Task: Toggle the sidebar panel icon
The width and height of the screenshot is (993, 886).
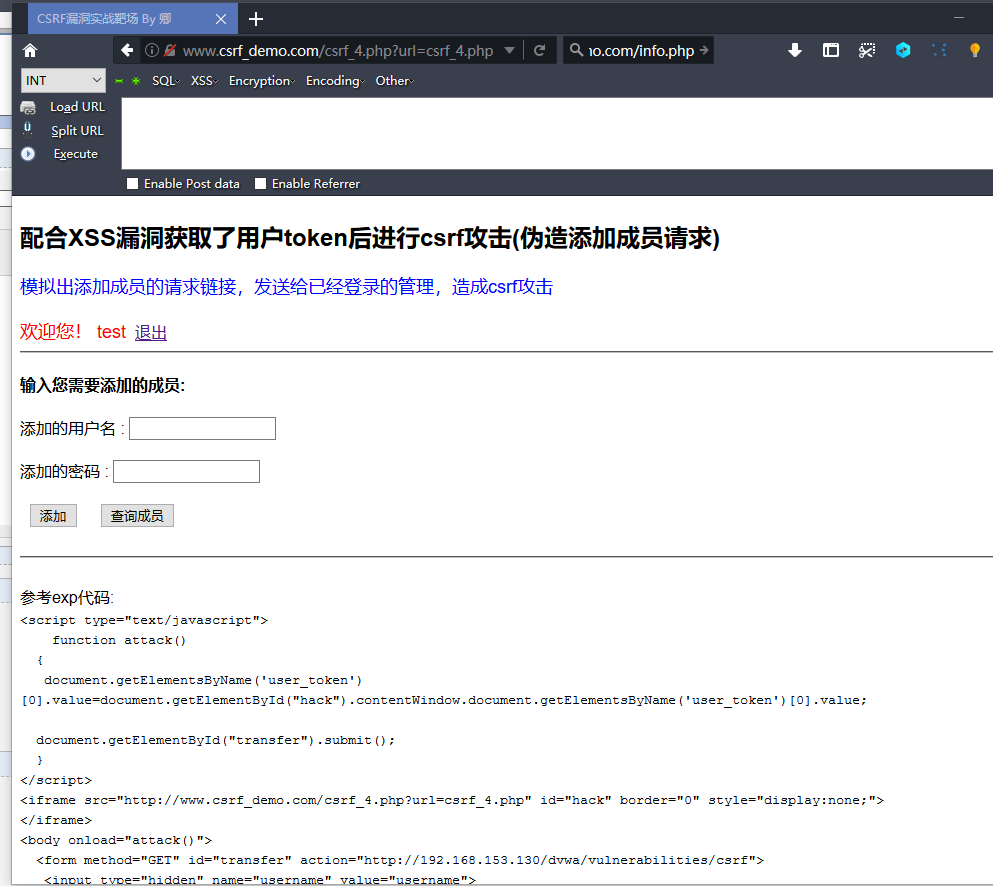Action: point(831,51)
